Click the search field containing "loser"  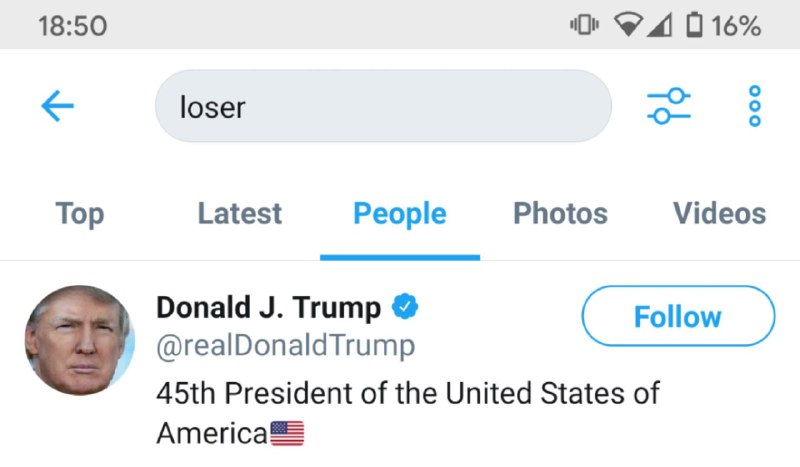click(383, 106)
